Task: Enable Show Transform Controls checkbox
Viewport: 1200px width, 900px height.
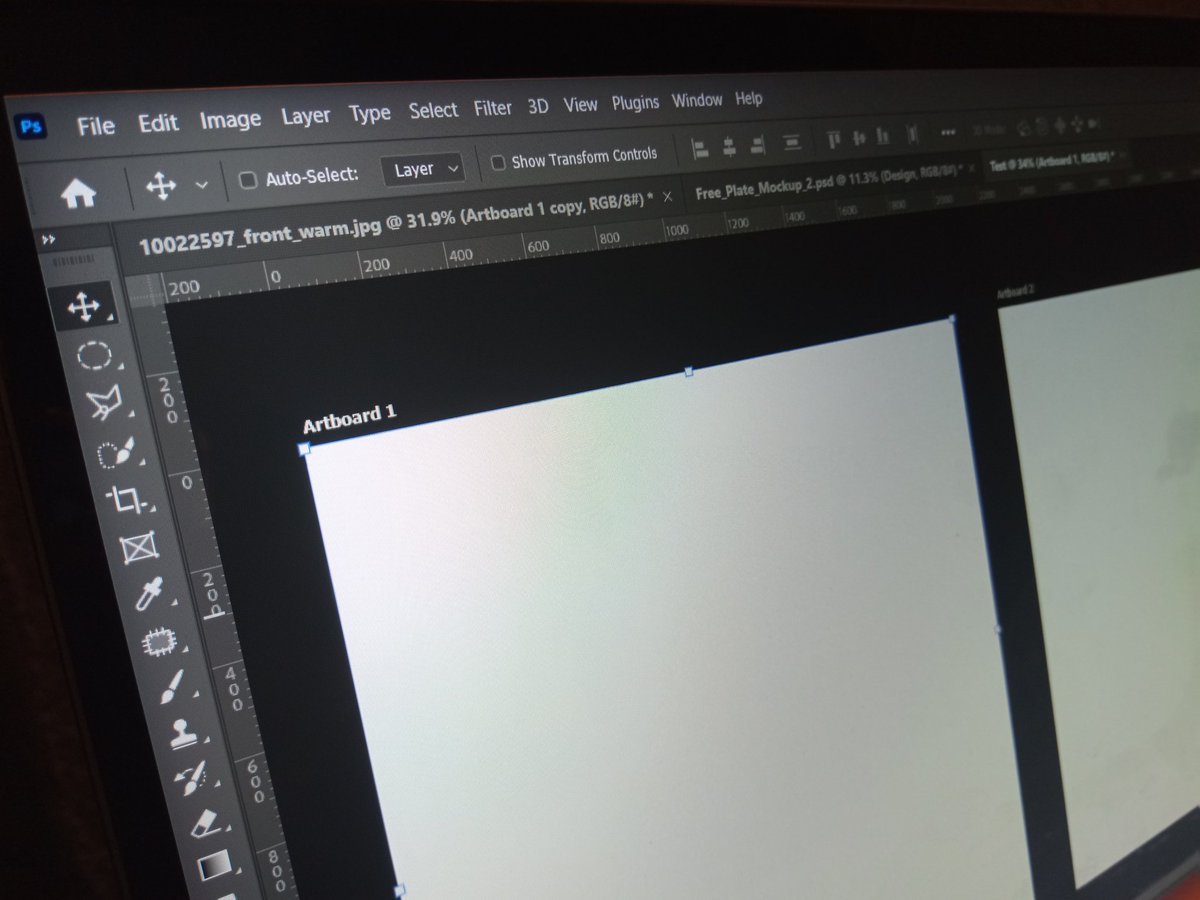Action: click(497, 162)
